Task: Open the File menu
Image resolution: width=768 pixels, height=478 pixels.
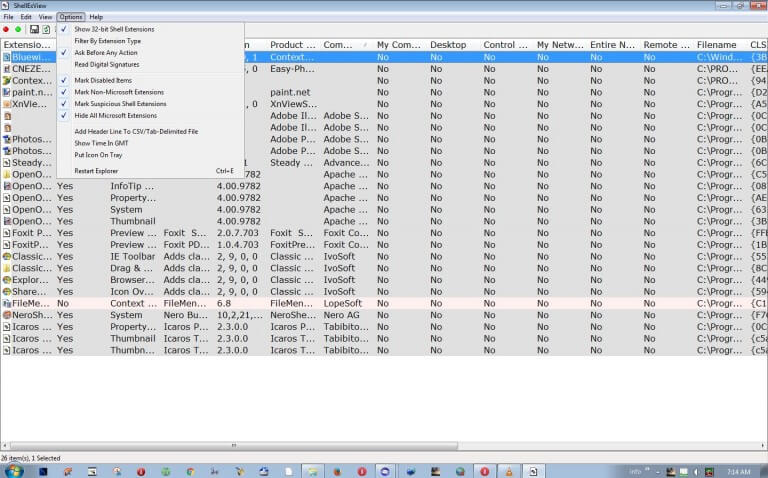Action: [x=8, y=17]
